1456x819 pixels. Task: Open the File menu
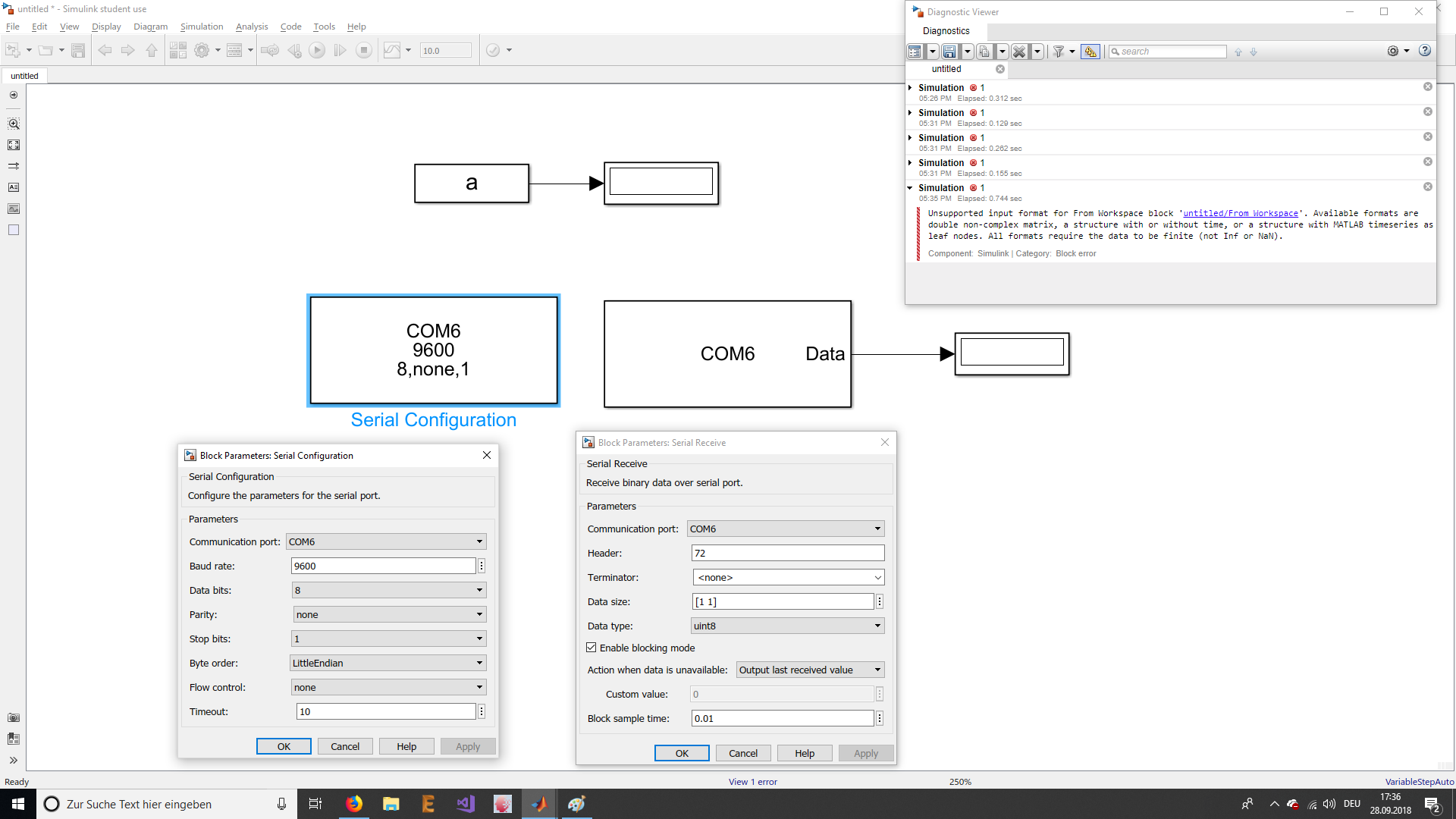pyautogui.click(x=13, y=27)
